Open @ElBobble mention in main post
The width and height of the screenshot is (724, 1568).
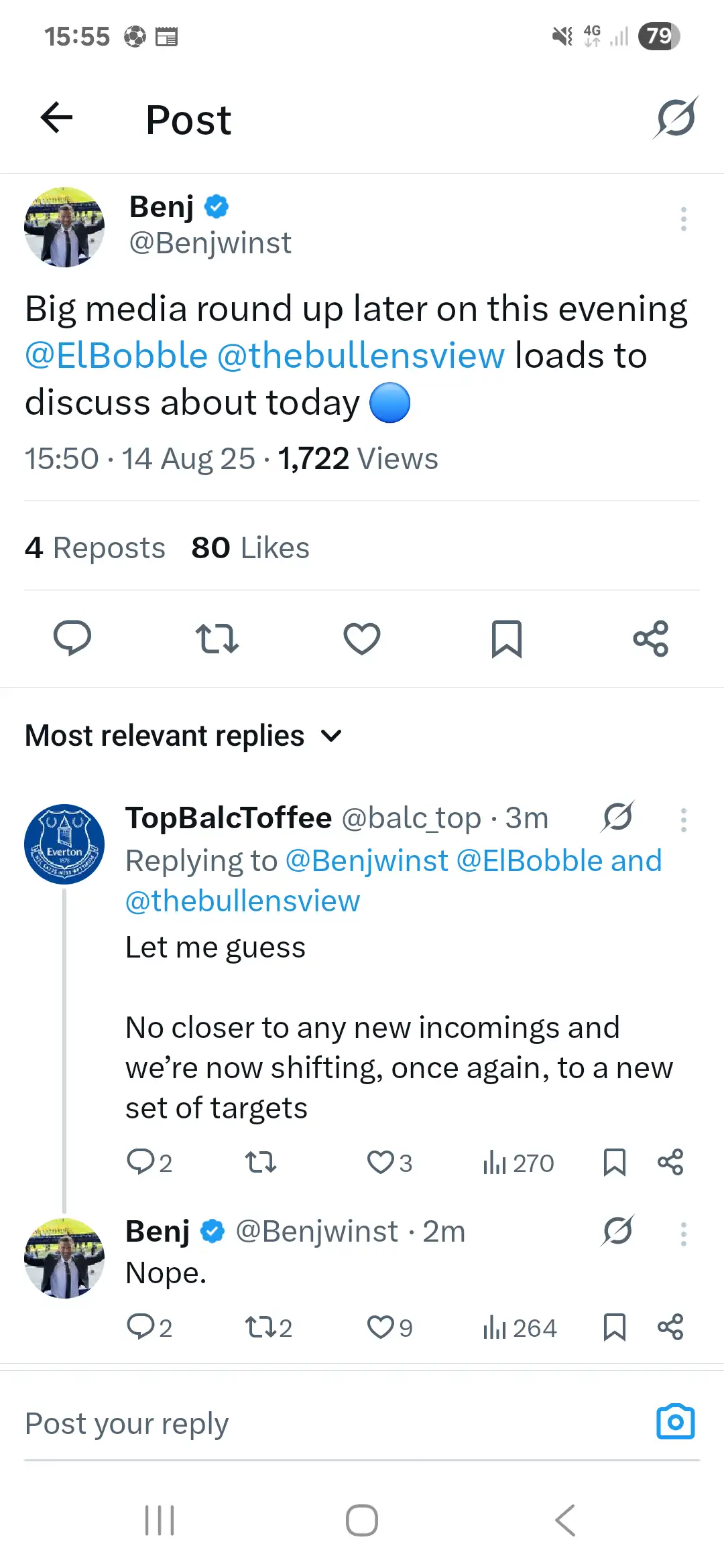click(117, 356)
